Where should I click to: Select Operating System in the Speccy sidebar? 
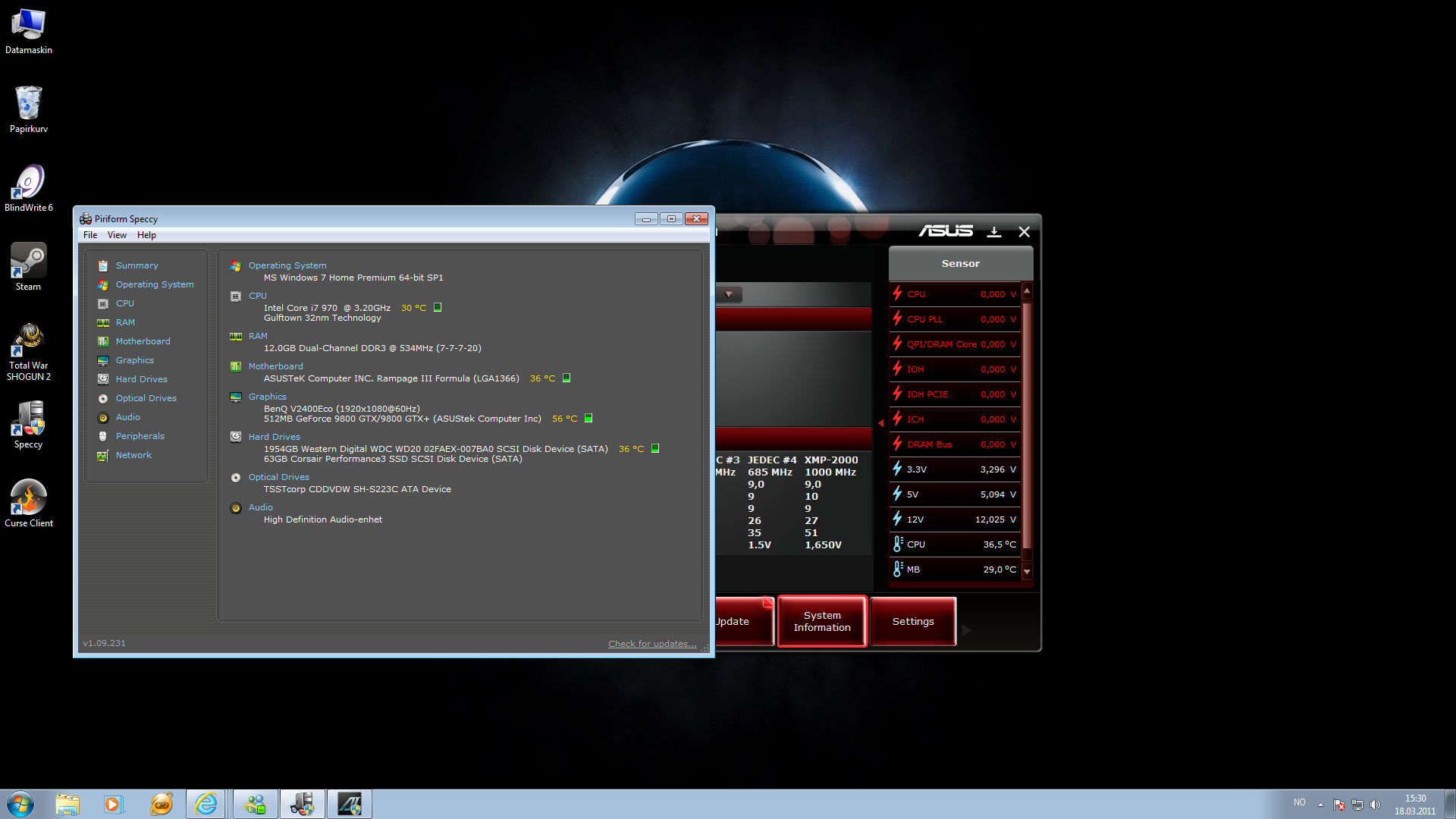pos(155,284)
